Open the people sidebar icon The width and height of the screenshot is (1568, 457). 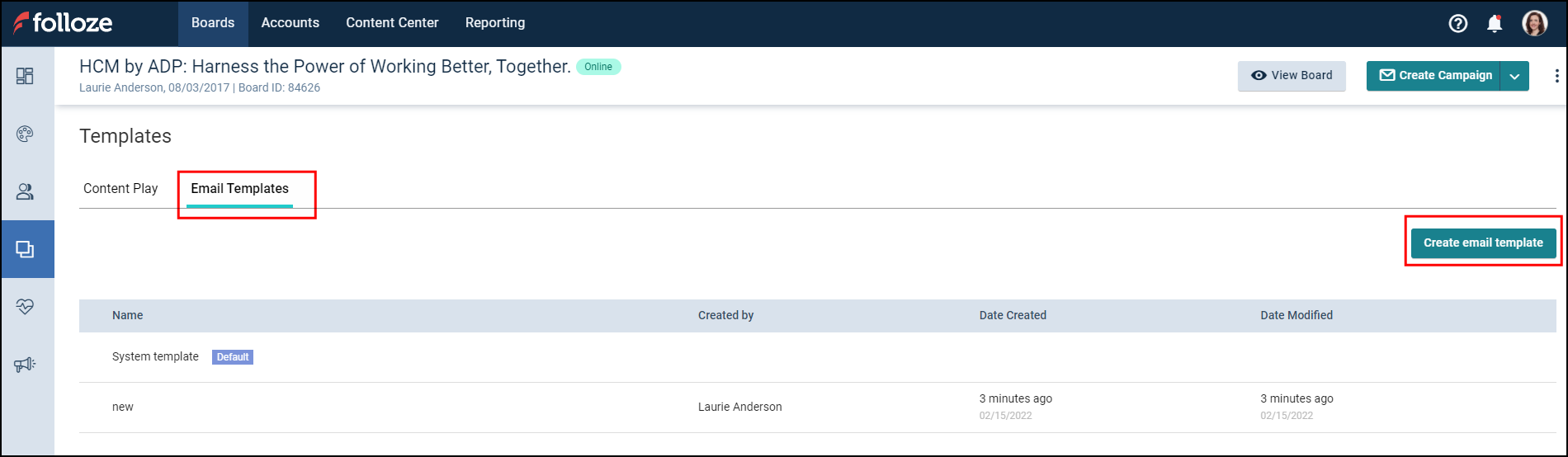pyautogui.click(x=25, y=191)
